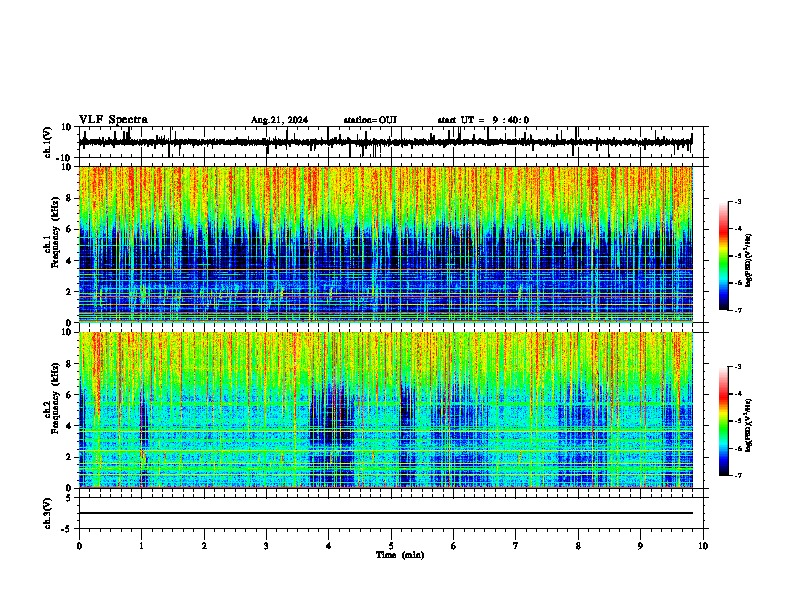Click the ch.1 voltage waveform trace
This screenshot has width=792, height=612.
pyautogui.click(x=385, y=142)
